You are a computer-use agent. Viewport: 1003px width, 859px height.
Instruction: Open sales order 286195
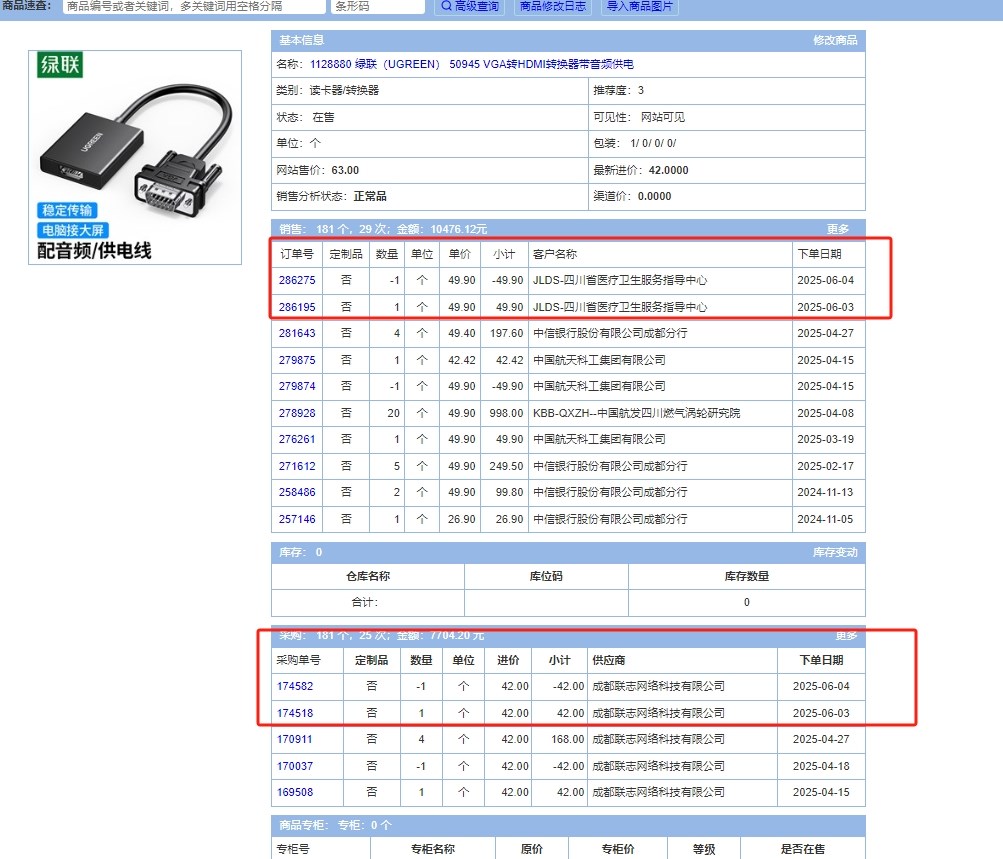[x=297, y=307]
